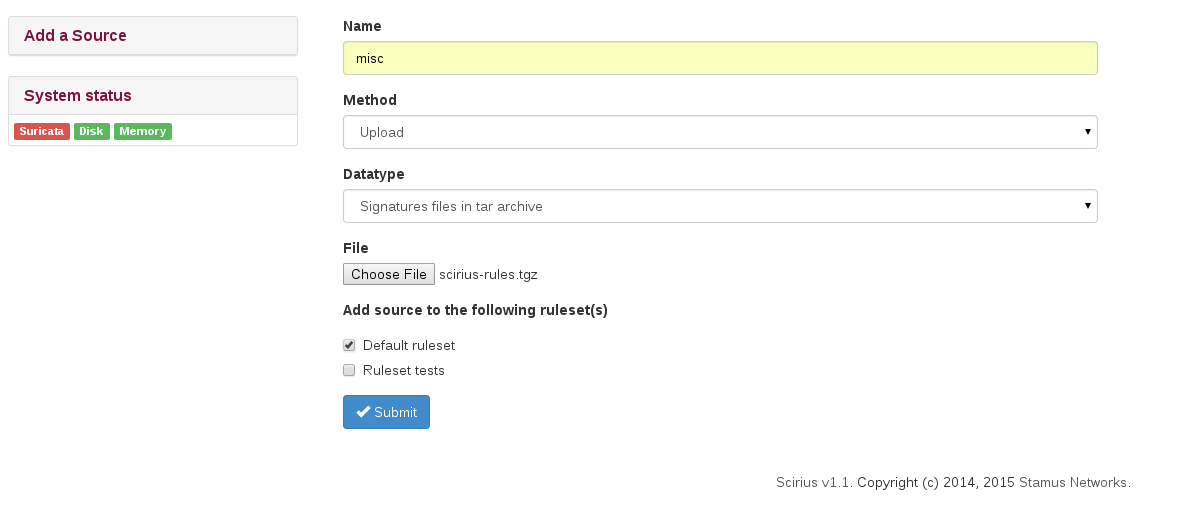Open the Stamus Networks footer link
Viewport: 1181px width, 509px height.
click(x=1073, y=482)
